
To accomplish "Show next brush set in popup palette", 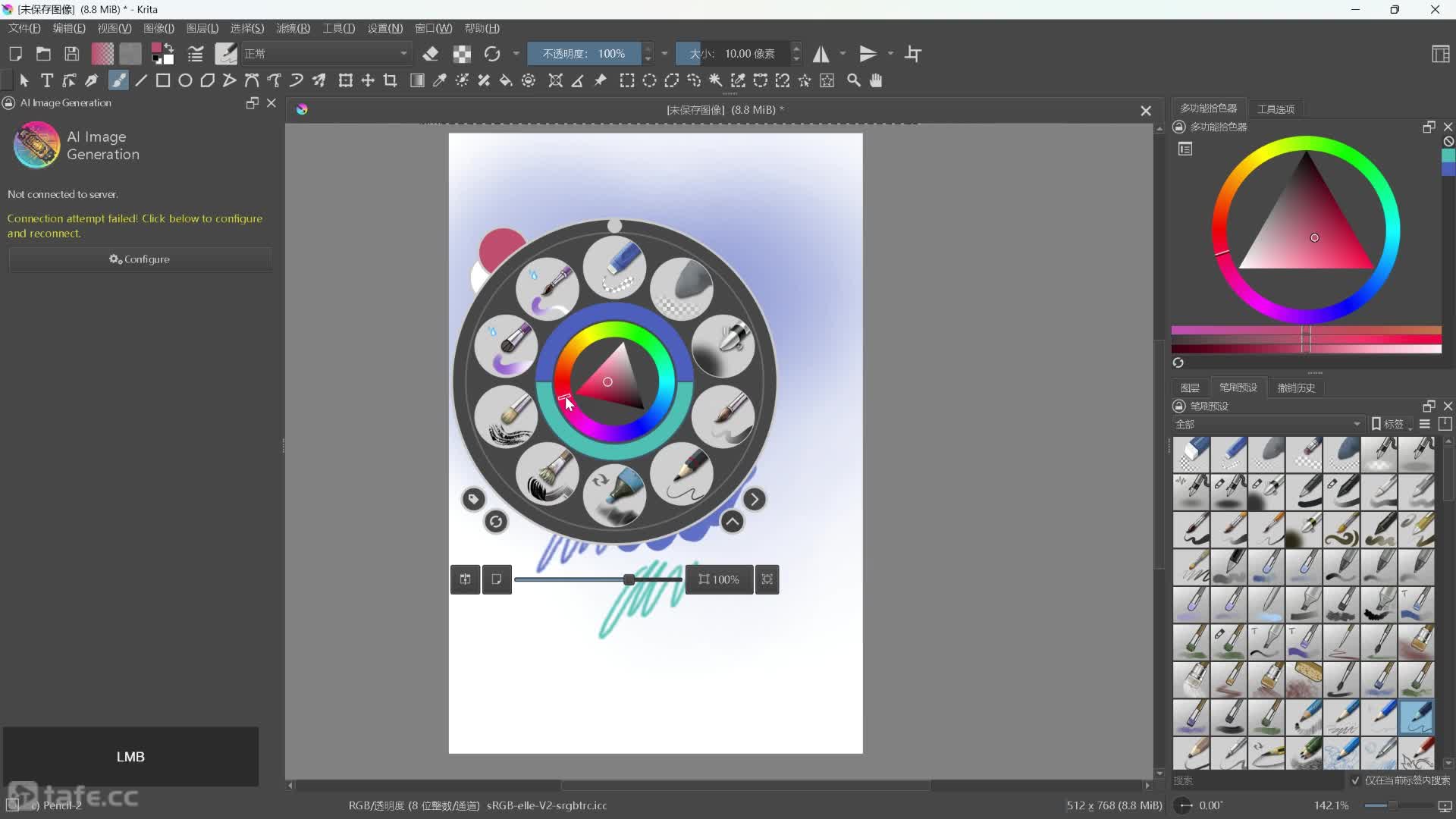I will [754, 499].
